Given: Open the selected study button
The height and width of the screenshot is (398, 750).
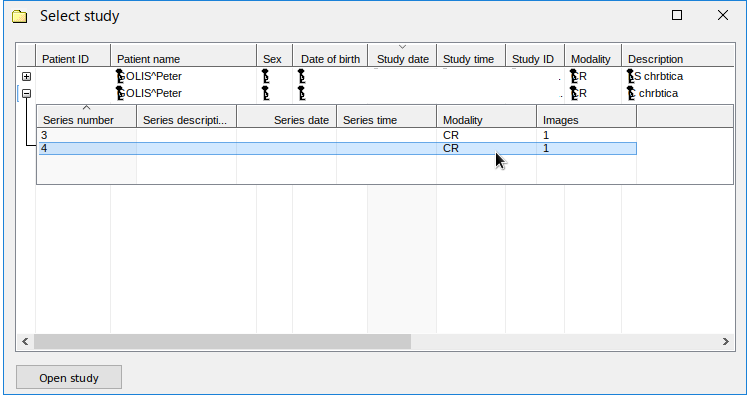Looking at the screenshot, I should tap(69, 377).
